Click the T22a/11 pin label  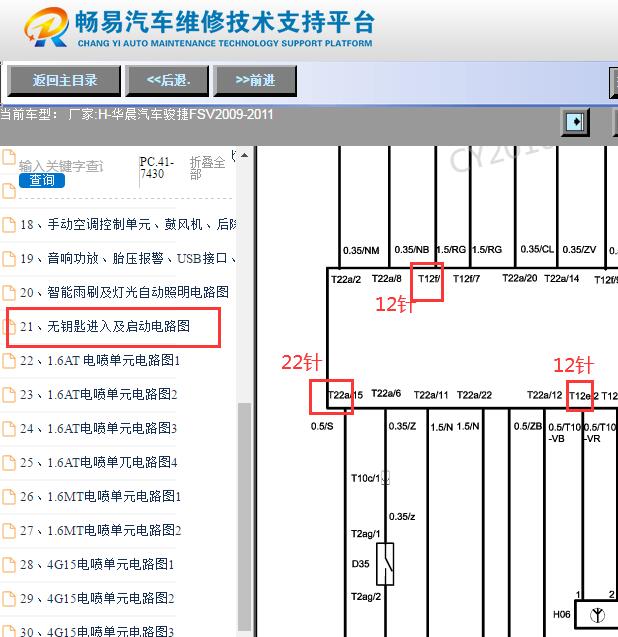click(431, 395)
